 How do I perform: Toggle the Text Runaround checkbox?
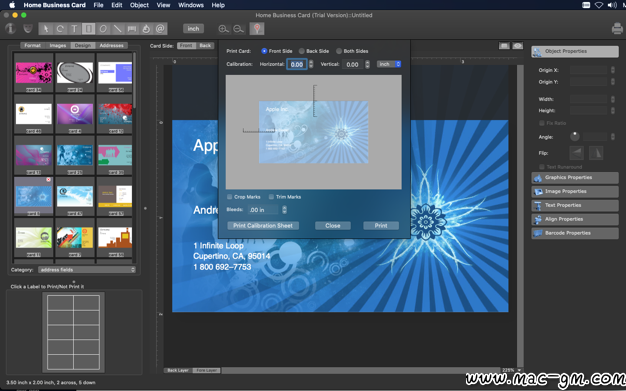coord(542,167)
